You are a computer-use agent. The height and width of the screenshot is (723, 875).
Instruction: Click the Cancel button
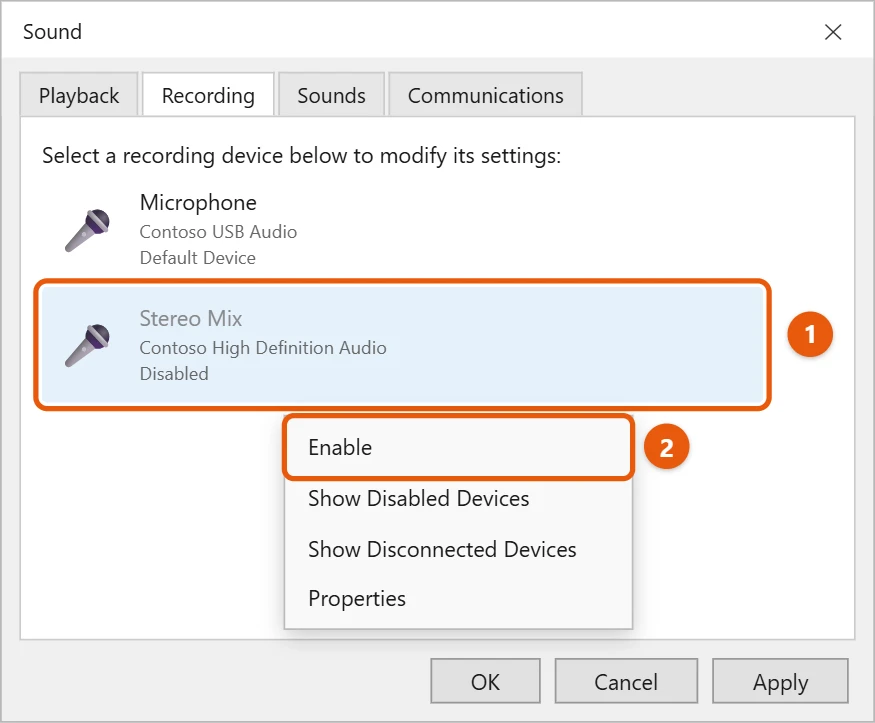626,681
